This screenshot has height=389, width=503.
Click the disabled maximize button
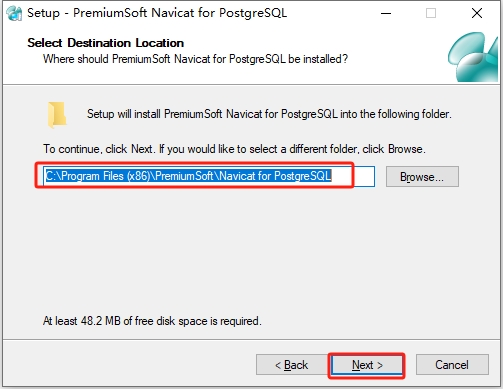(431, 13)
